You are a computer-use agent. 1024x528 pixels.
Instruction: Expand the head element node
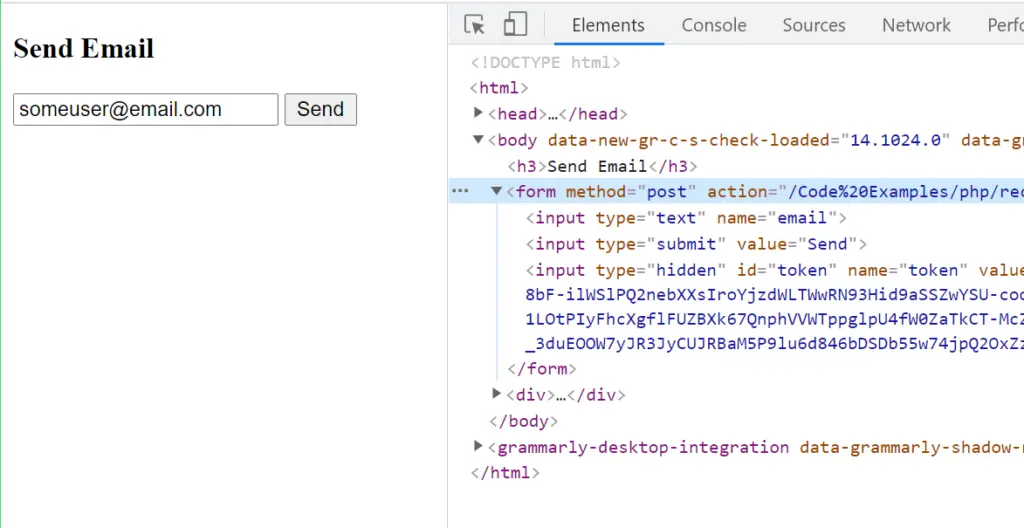479,113
